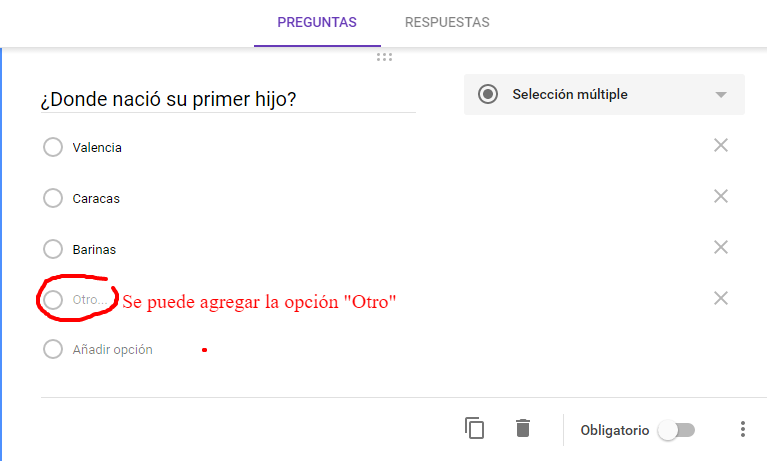Click the Otro option text
Viewport: 767px width, 461px height.
88,300
